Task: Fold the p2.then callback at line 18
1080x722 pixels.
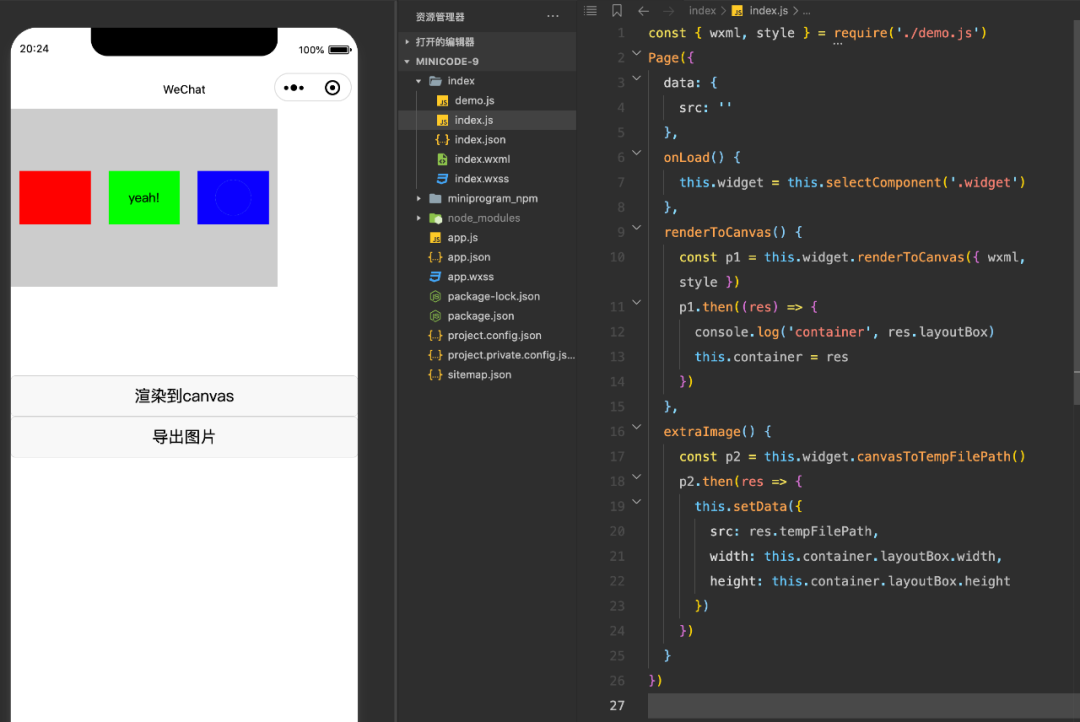Action: coord(636,477)
